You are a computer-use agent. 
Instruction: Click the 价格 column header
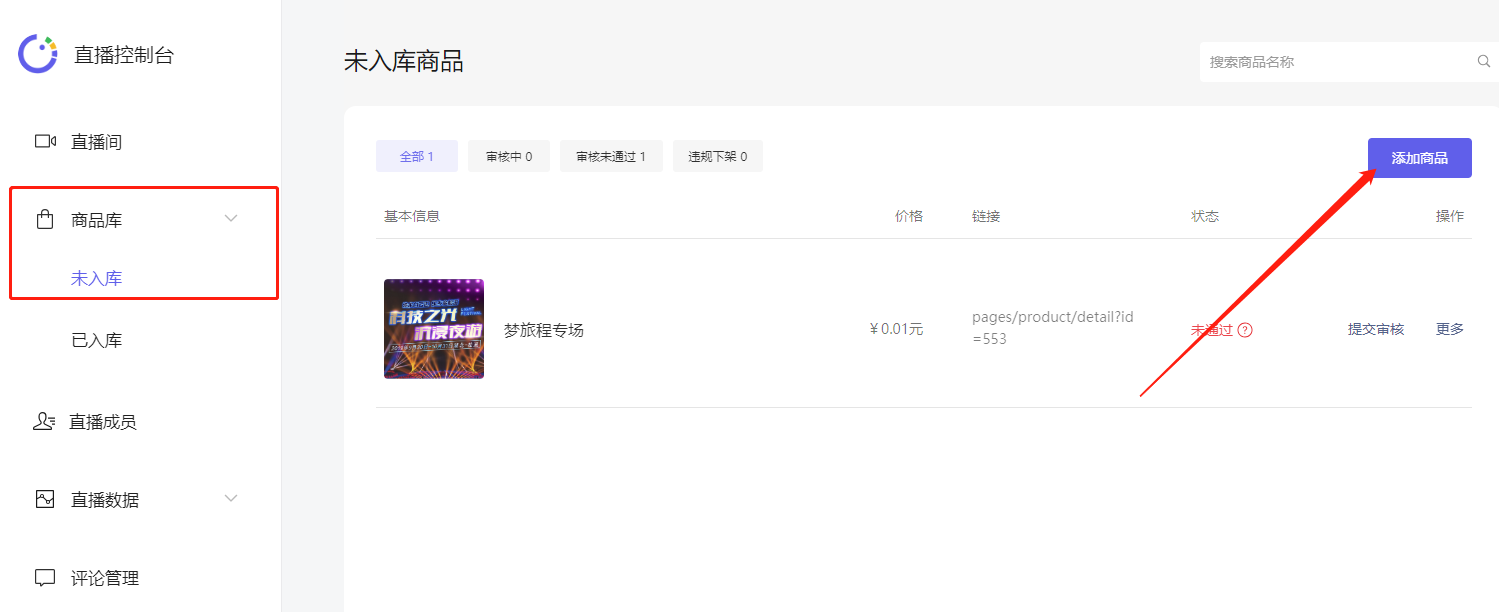click(909, 216)
